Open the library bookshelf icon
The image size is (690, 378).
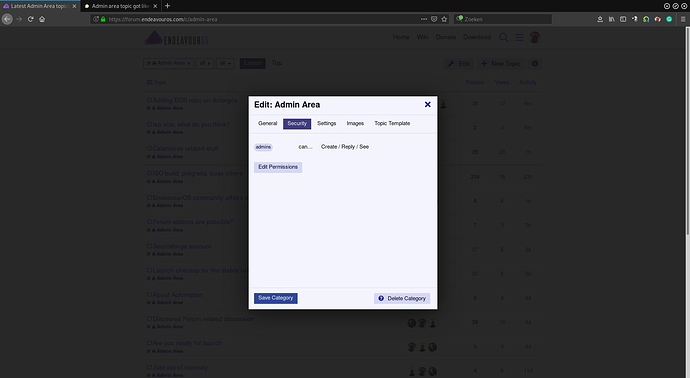coord(611,19)
